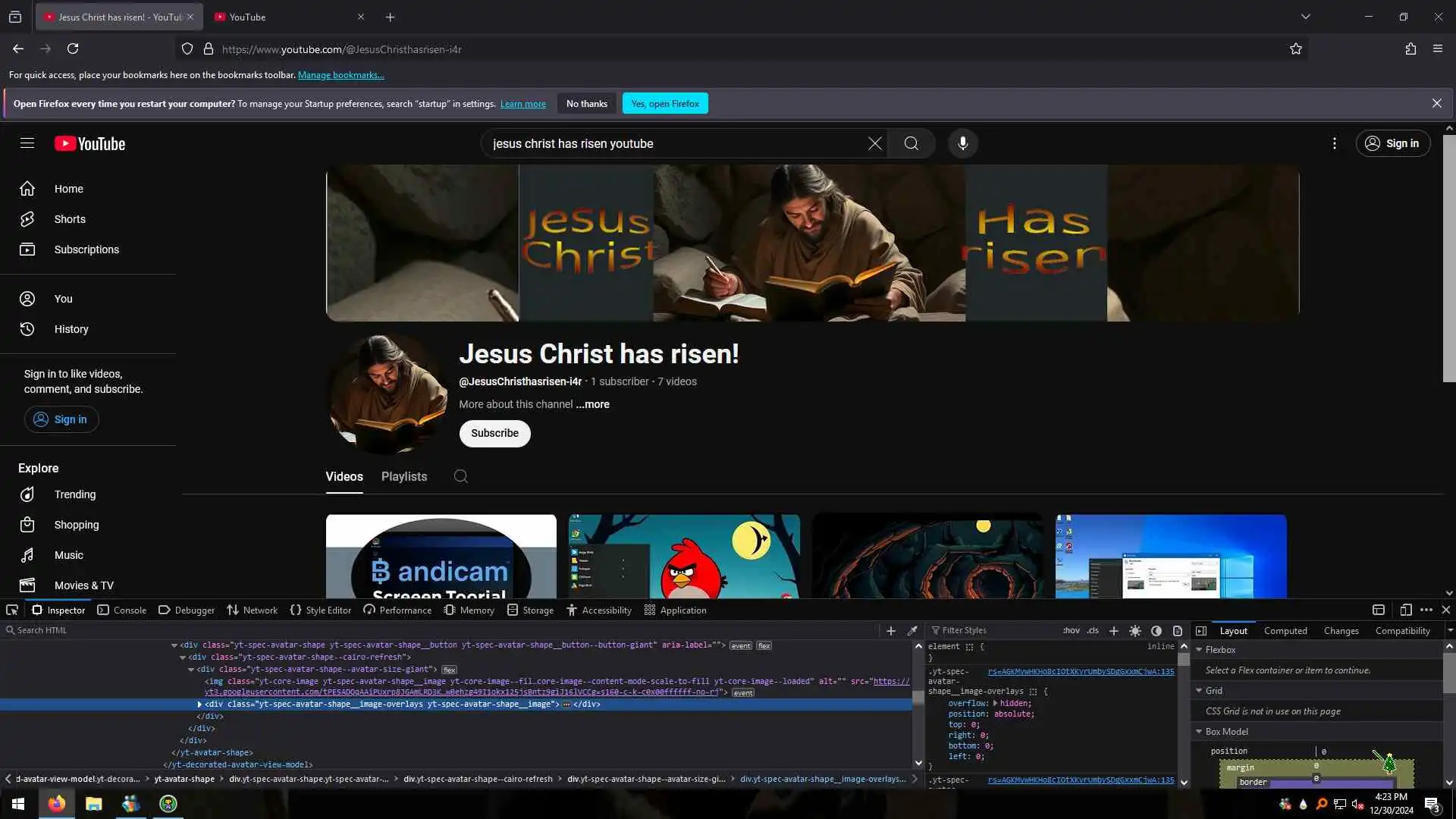Toggle light color scheme simulation
The width and height of the screenshot is (1456, 819).
[x=1134, y=630]
